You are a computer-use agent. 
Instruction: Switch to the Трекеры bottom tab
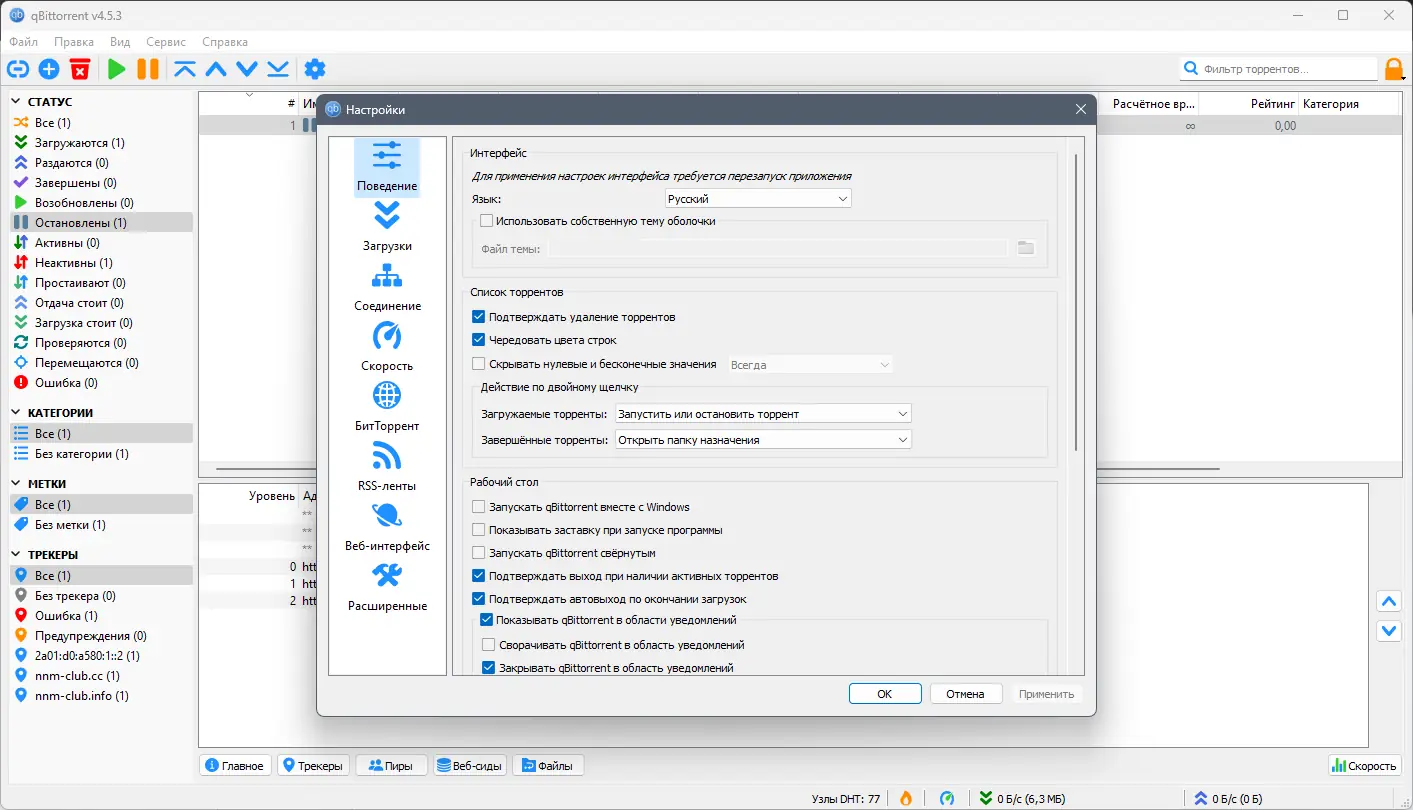click(x=314, y=766)
